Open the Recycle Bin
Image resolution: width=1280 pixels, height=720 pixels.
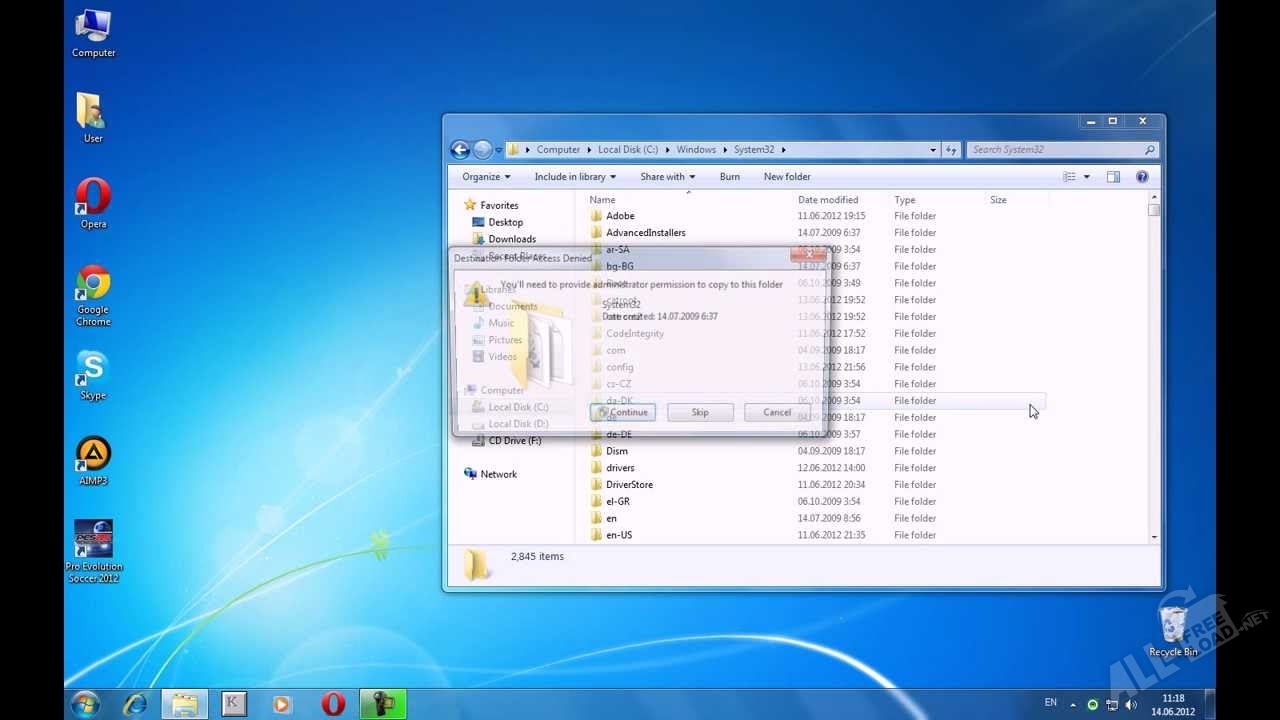[1172, 627]
